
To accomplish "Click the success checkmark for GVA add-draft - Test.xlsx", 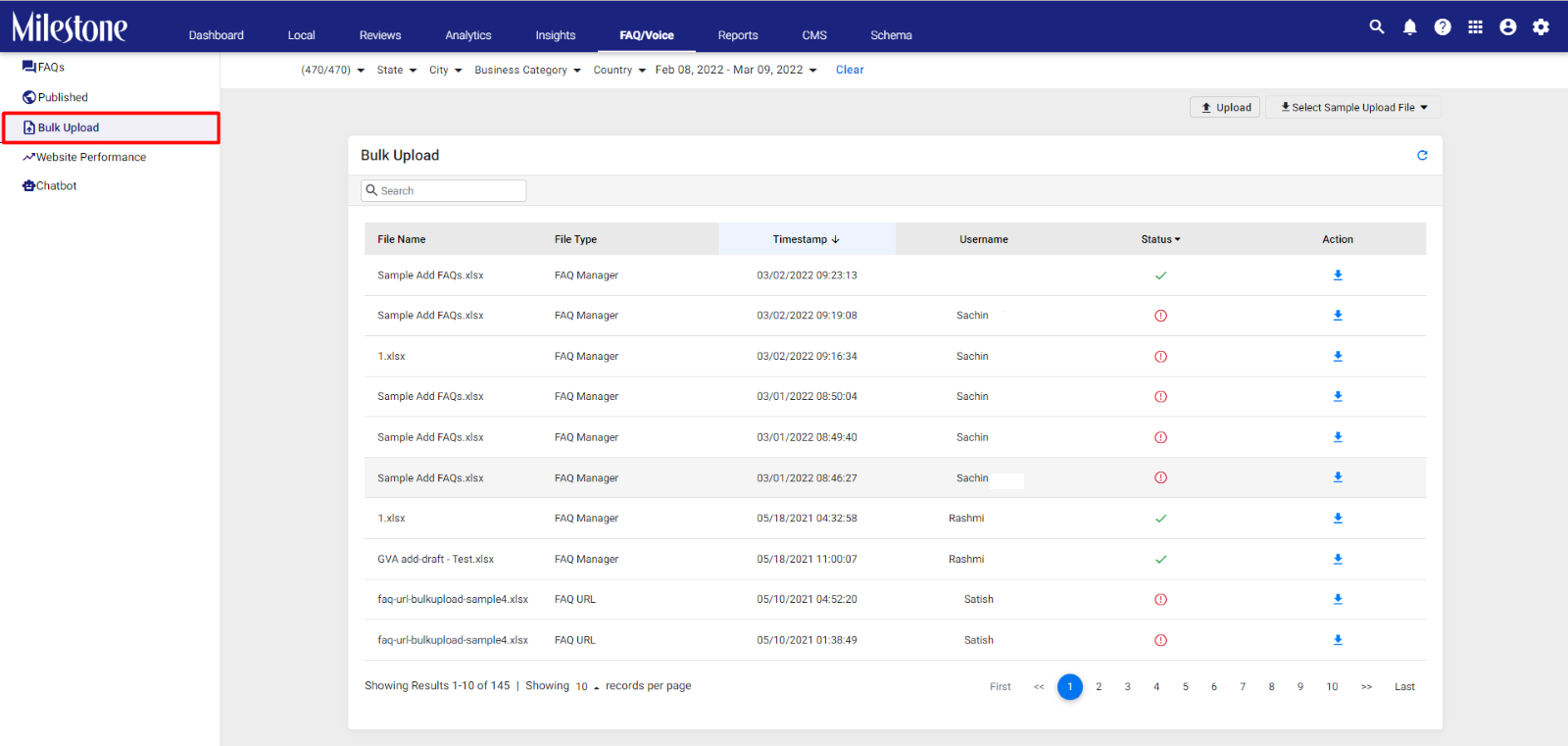I will point(1160,559).
